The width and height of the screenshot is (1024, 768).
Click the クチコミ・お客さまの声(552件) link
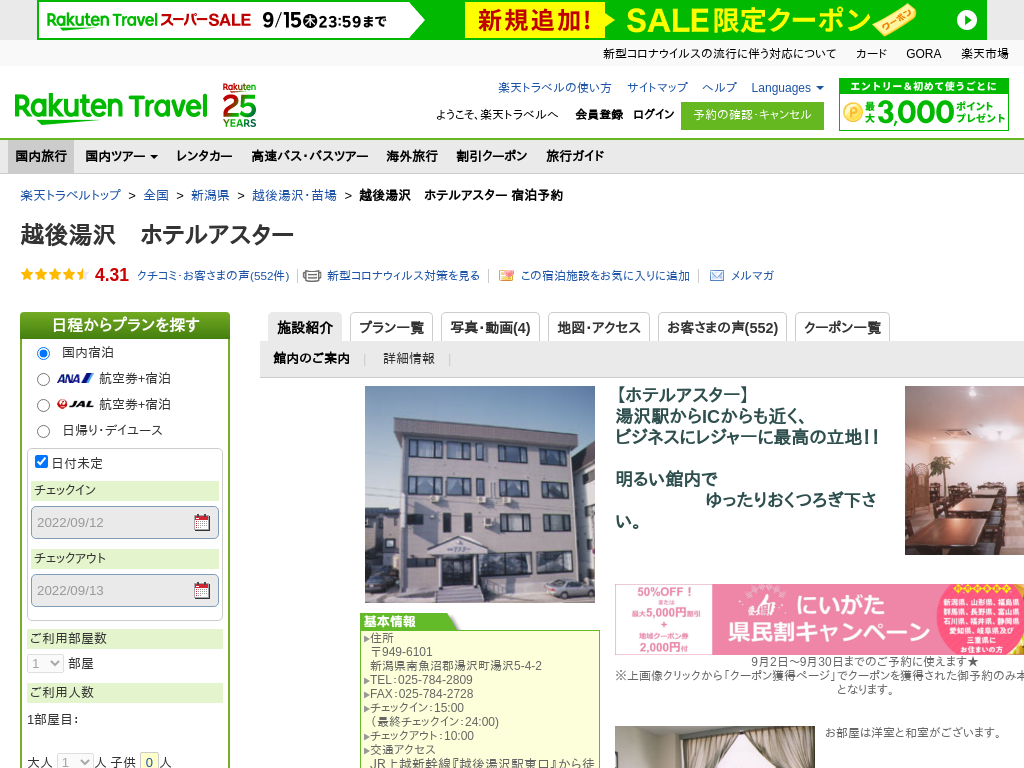[213, 276]
